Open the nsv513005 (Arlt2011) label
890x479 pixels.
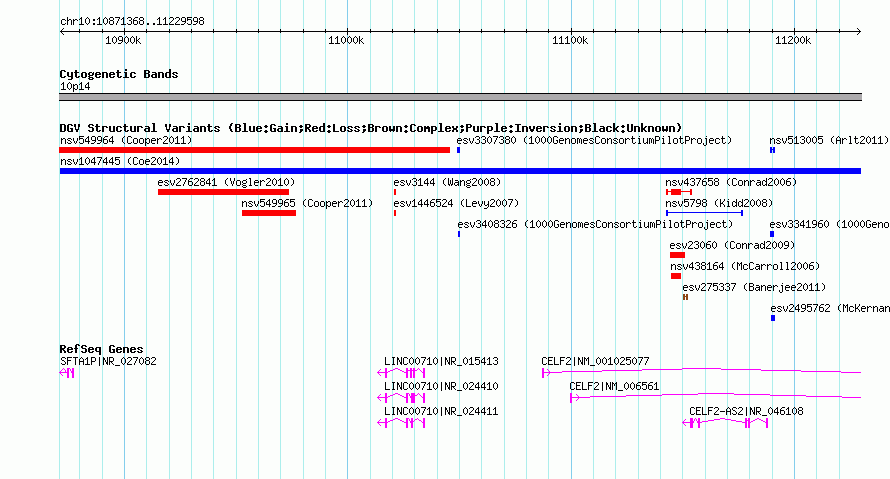click(x=829, y=140)
